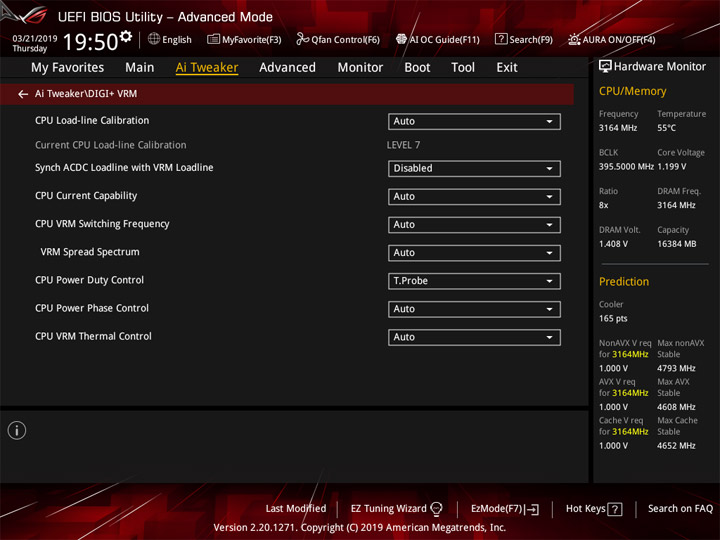Go to the Exit tab
The width and height of the screenshot is (720, 540).
(x=507, y=68)
